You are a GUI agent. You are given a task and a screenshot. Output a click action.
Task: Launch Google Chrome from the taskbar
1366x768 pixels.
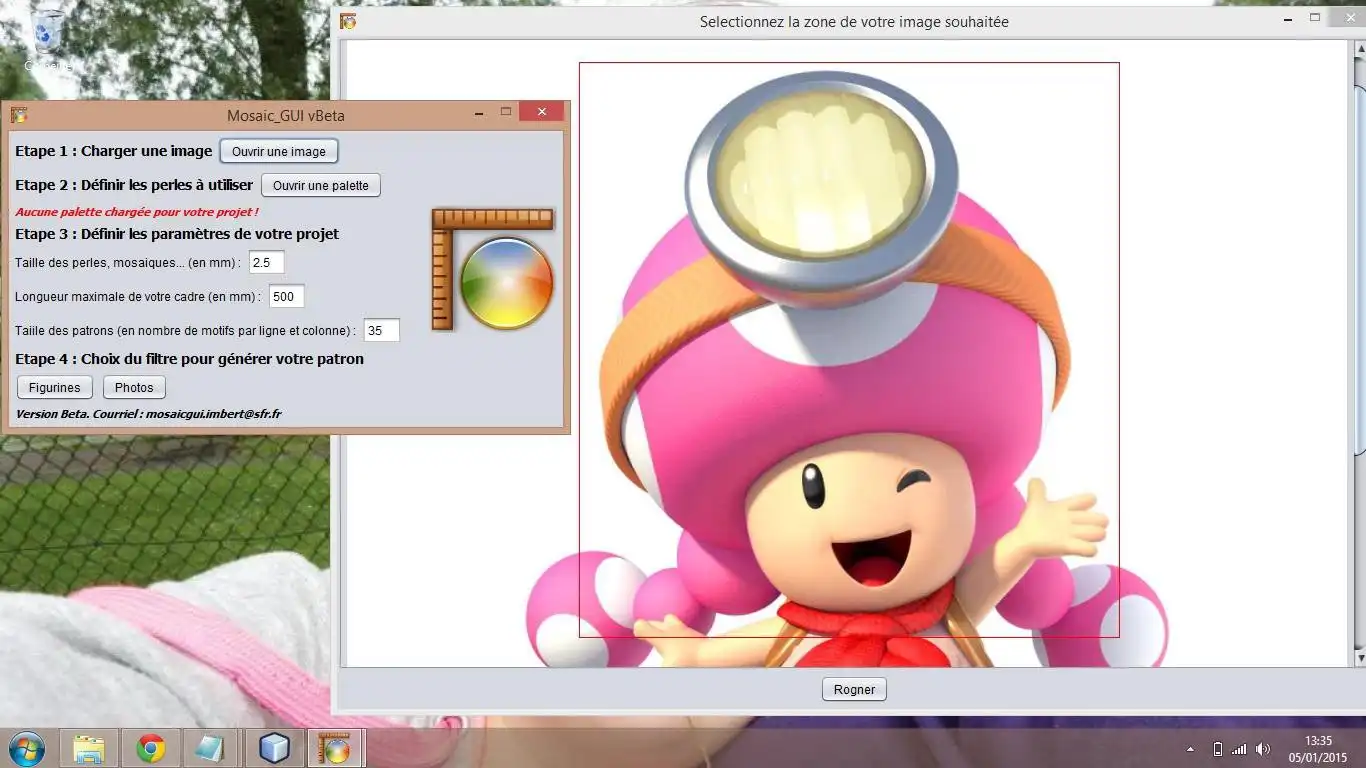pos(151,748)
